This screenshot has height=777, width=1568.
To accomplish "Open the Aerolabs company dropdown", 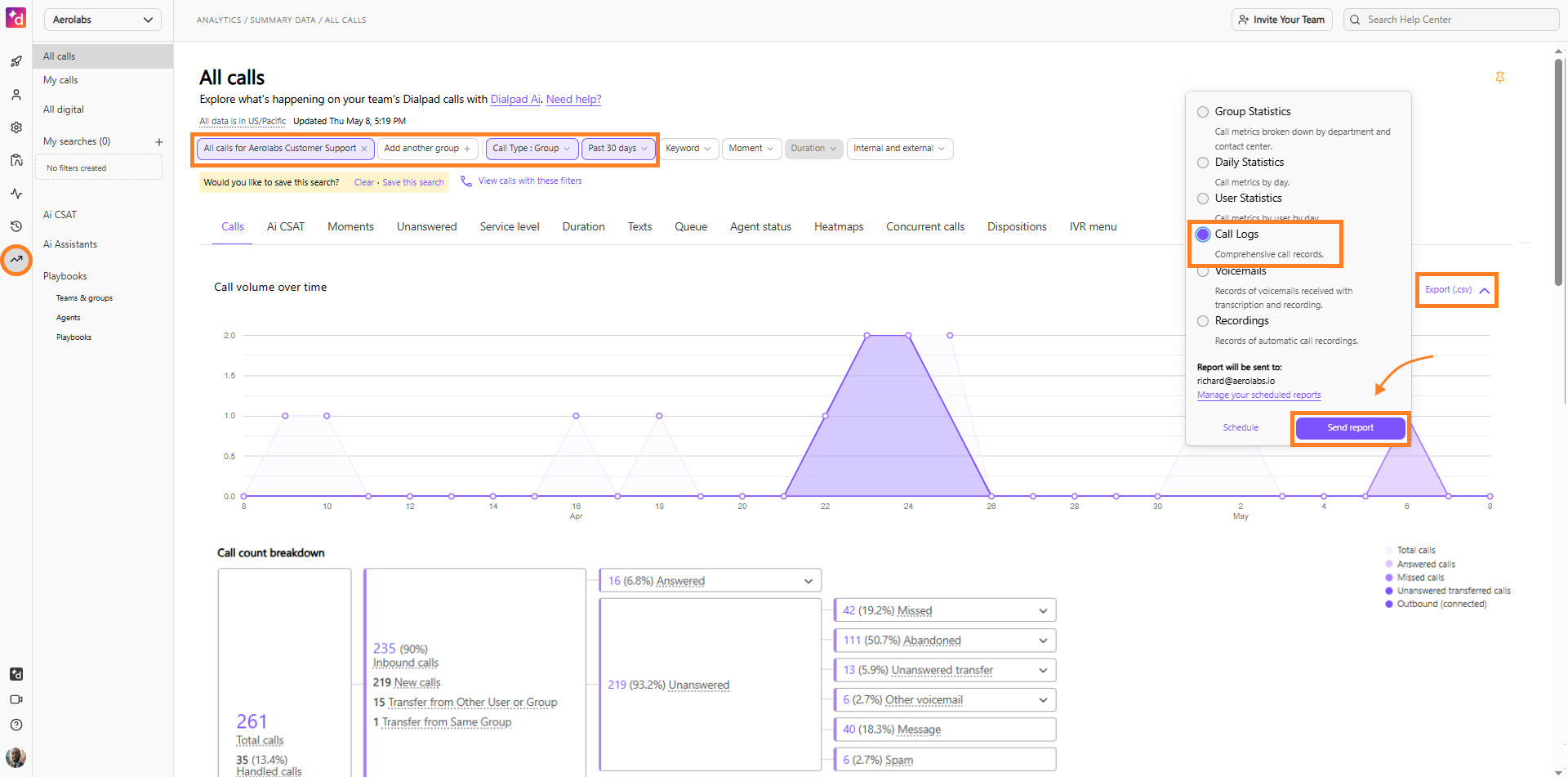I will point(103,20).
